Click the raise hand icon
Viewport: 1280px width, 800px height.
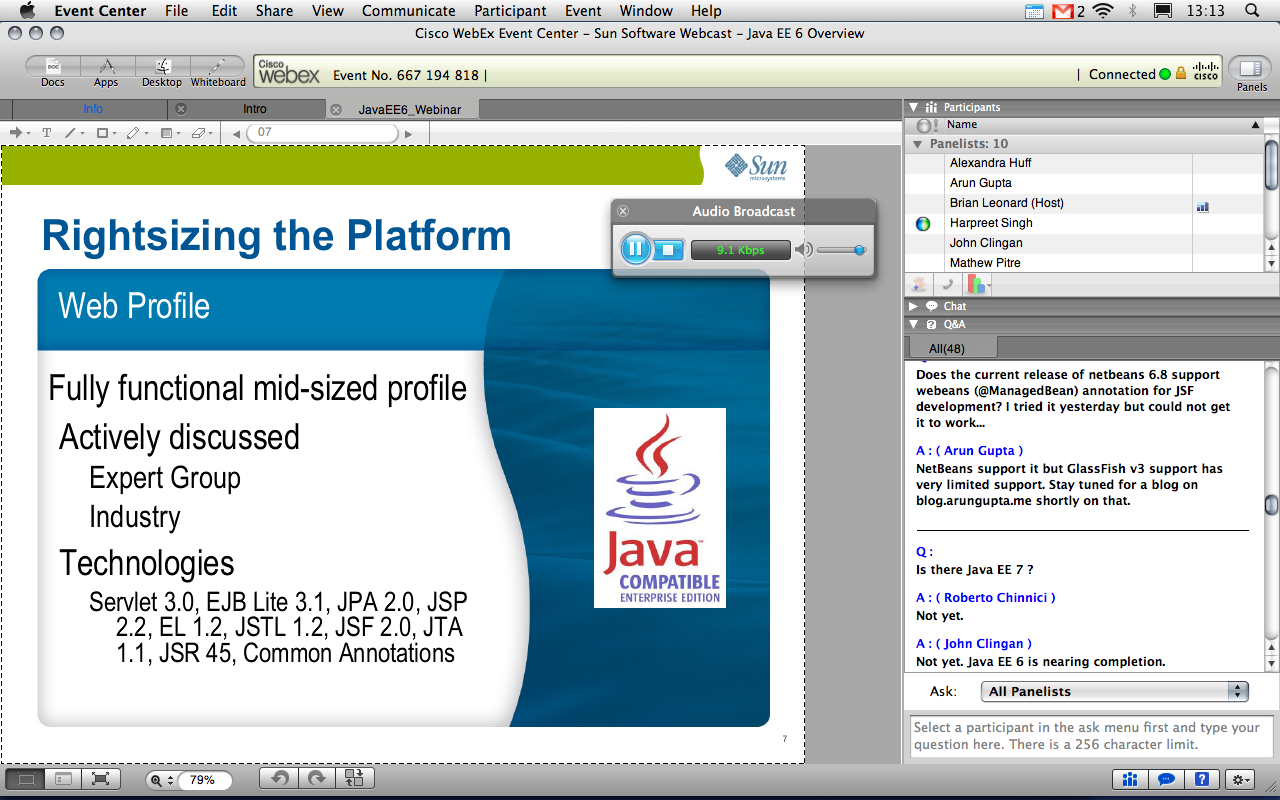[x=919, y=285]
